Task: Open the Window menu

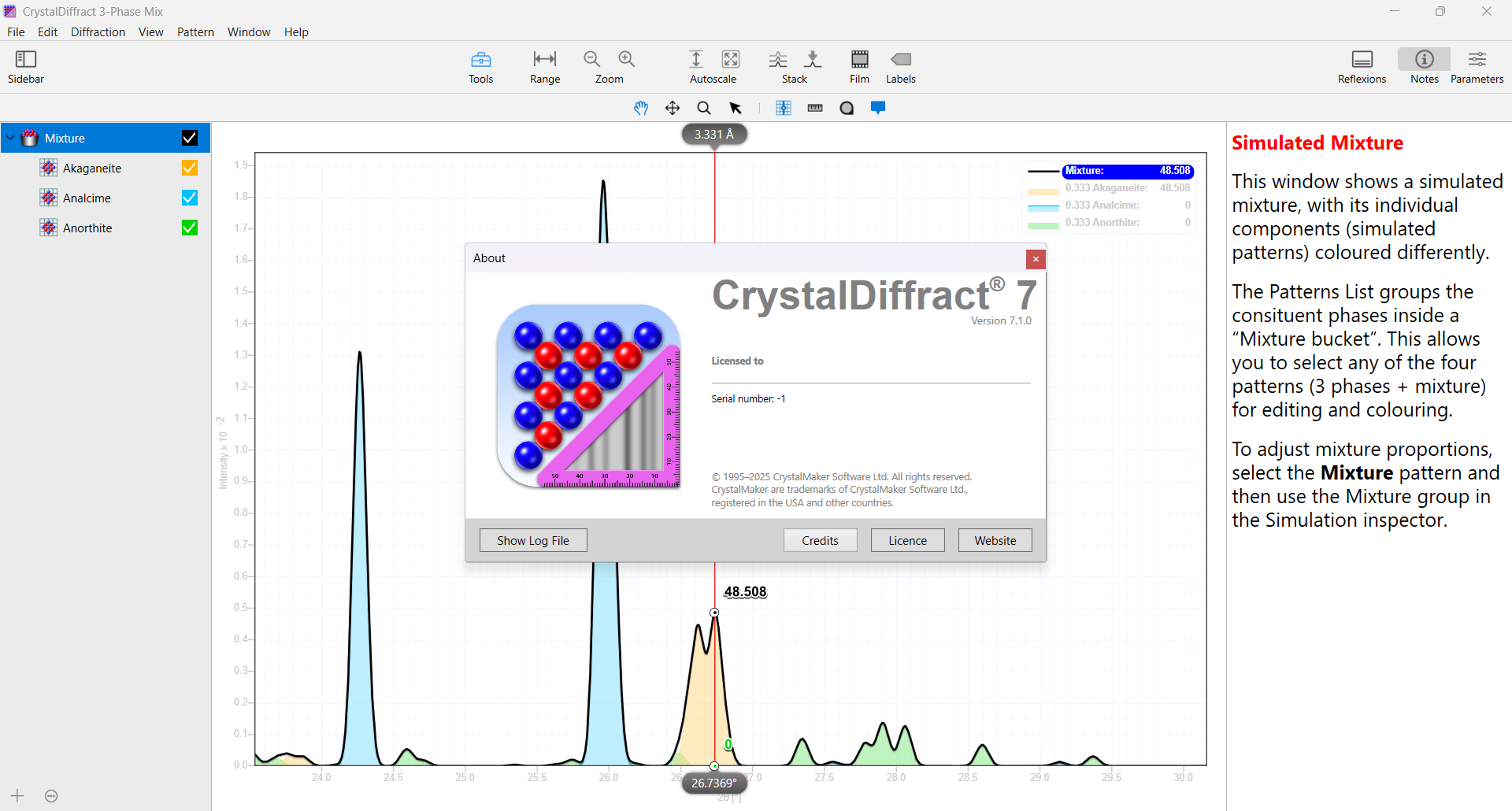Action: 249,32
